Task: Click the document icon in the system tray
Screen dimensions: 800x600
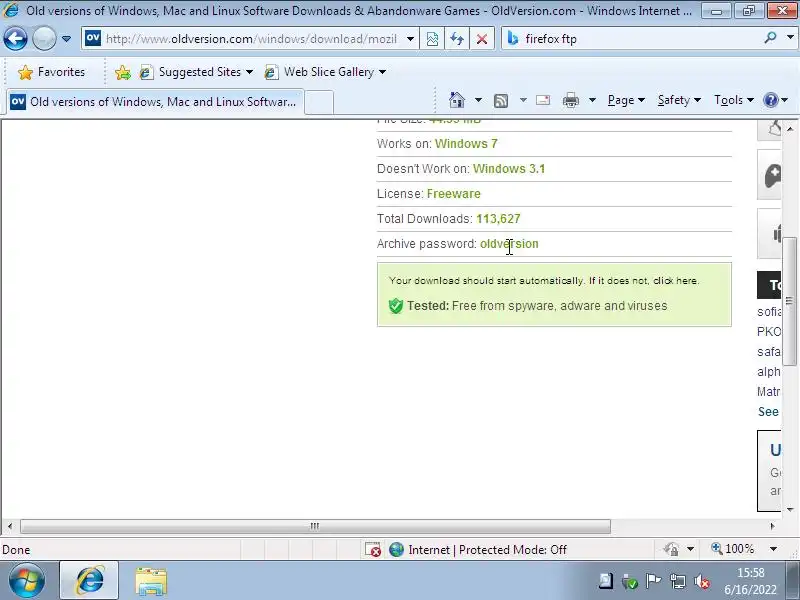Action: pyautogui.click(x=605, y=581)
